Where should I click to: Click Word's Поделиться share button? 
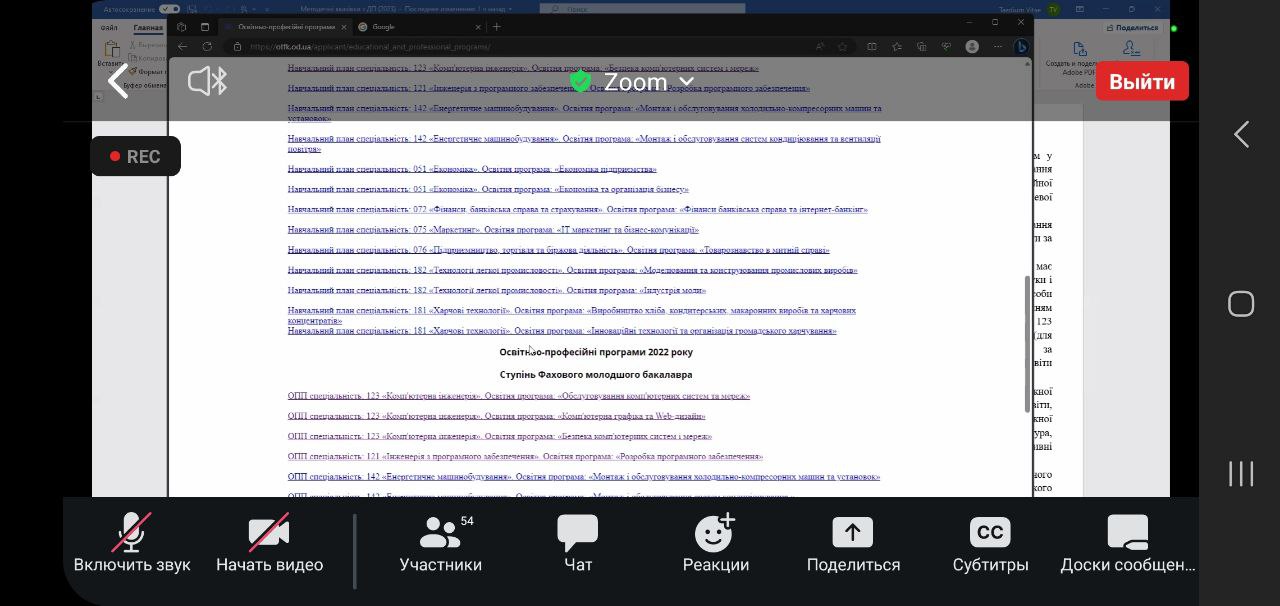(1132, 28)
